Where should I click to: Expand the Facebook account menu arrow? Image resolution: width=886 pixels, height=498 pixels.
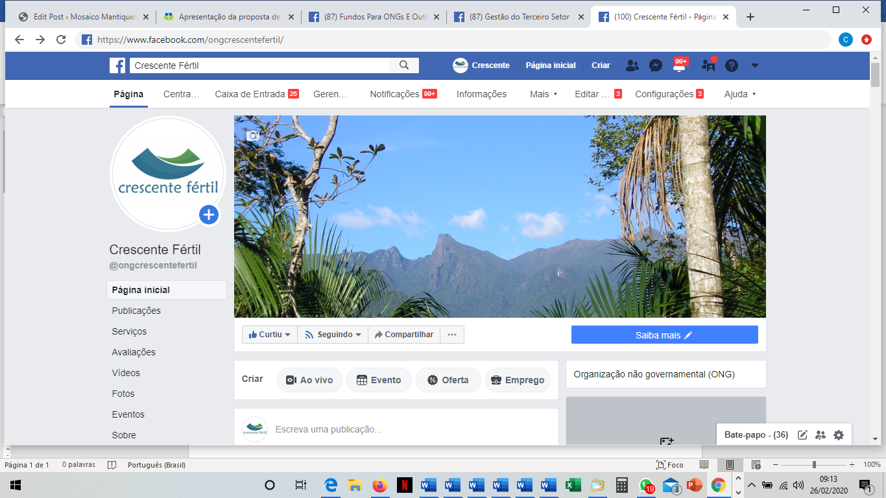[x=755, y=66]
